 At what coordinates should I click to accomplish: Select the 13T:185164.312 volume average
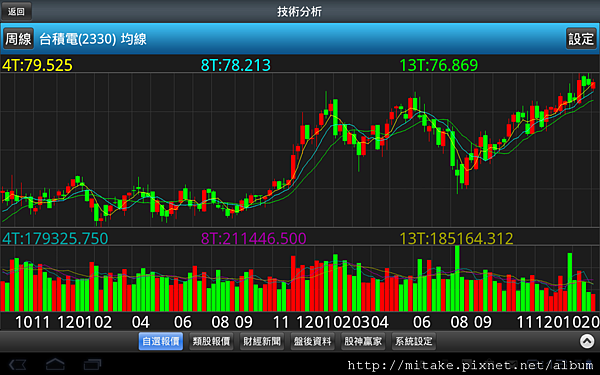point(456,238)
